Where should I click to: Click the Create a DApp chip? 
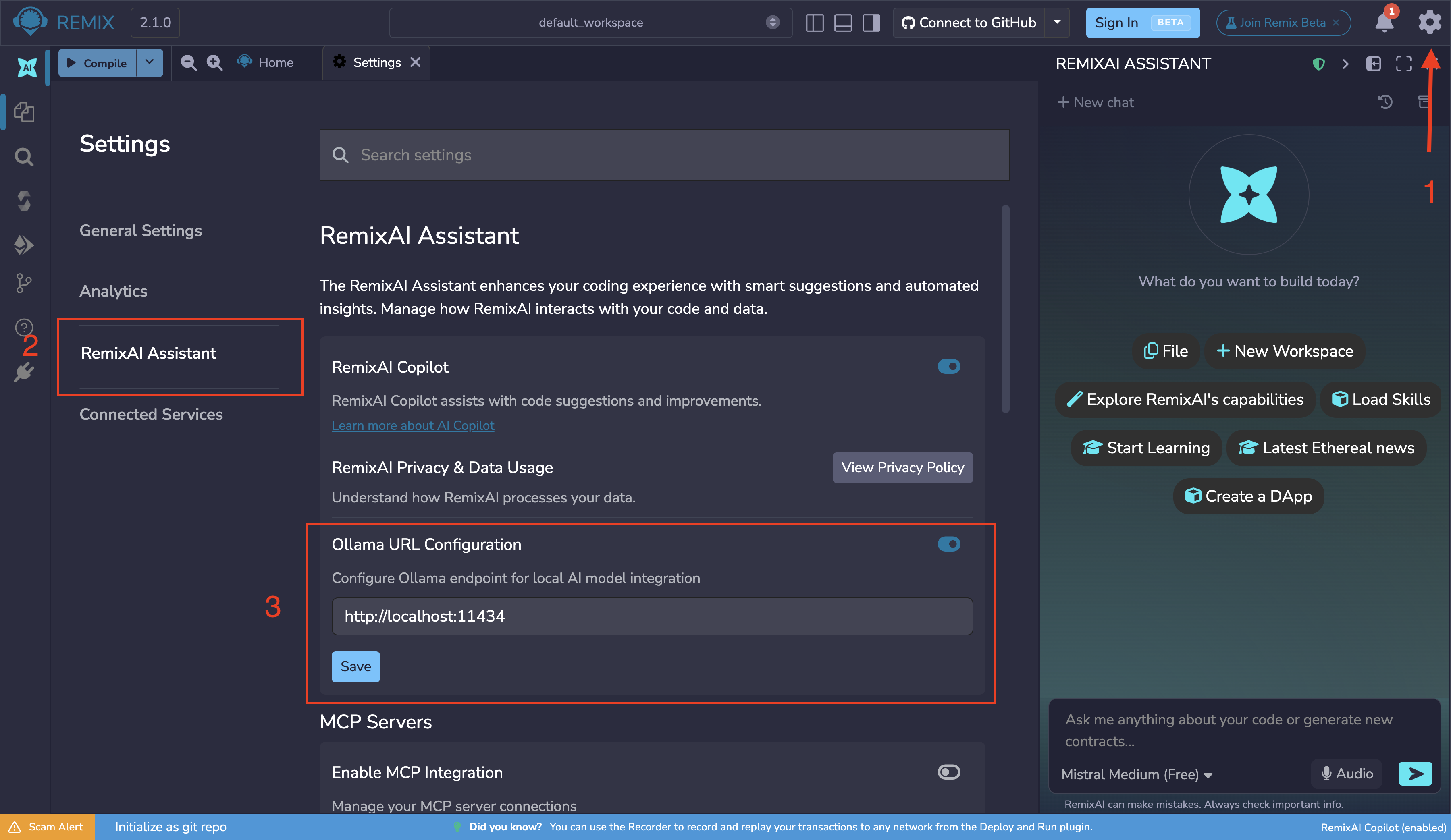point(1248,496)
